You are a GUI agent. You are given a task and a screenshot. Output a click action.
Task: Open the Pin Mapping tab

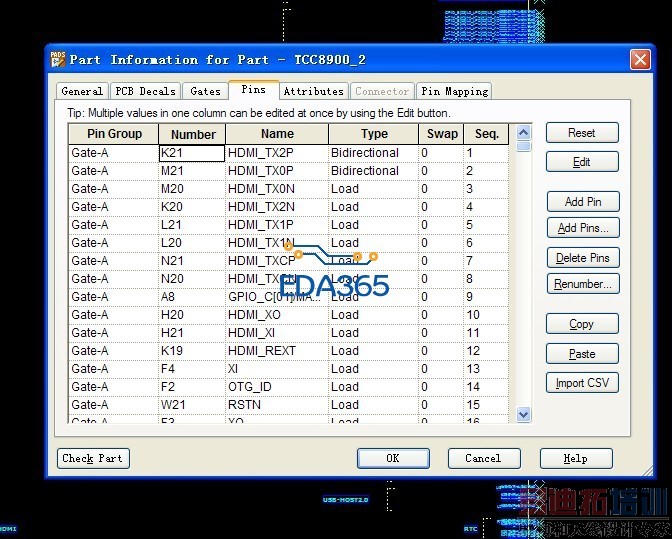click(x=454, y=91)
